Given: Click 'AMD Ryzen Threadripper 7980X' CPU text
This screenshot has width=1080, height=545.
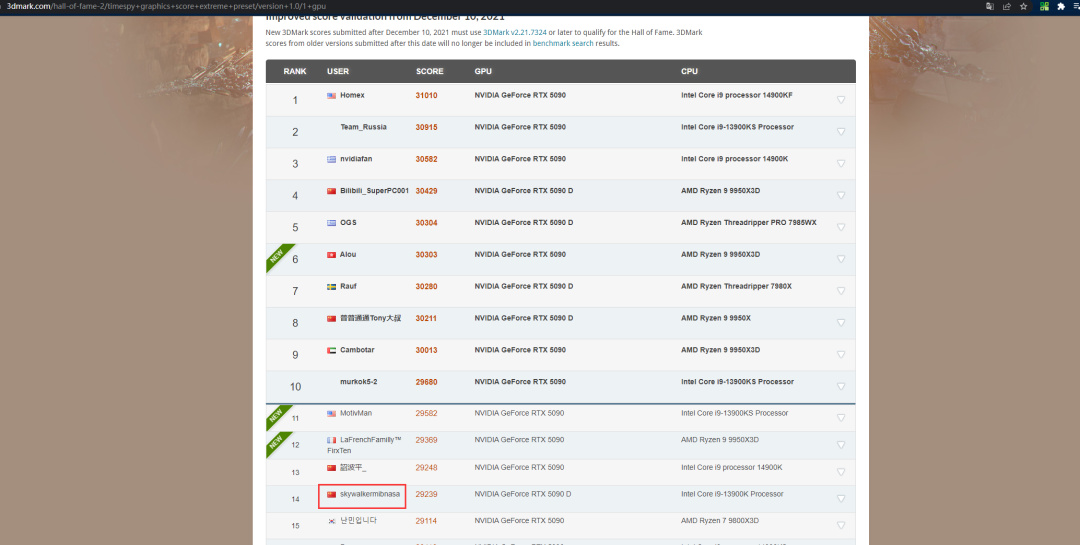Looking at the screenshot, I should click(x=736, y=286).
